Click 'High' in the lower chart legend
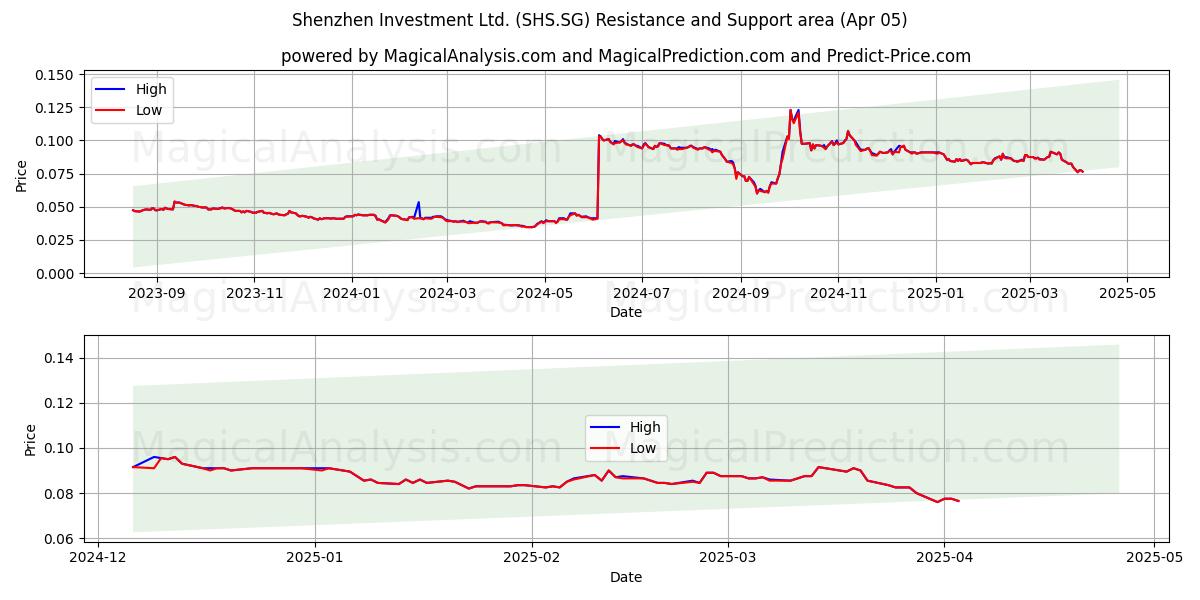Image resolution: width=1200 pixels, height=600 pixels. pos(645,427)
